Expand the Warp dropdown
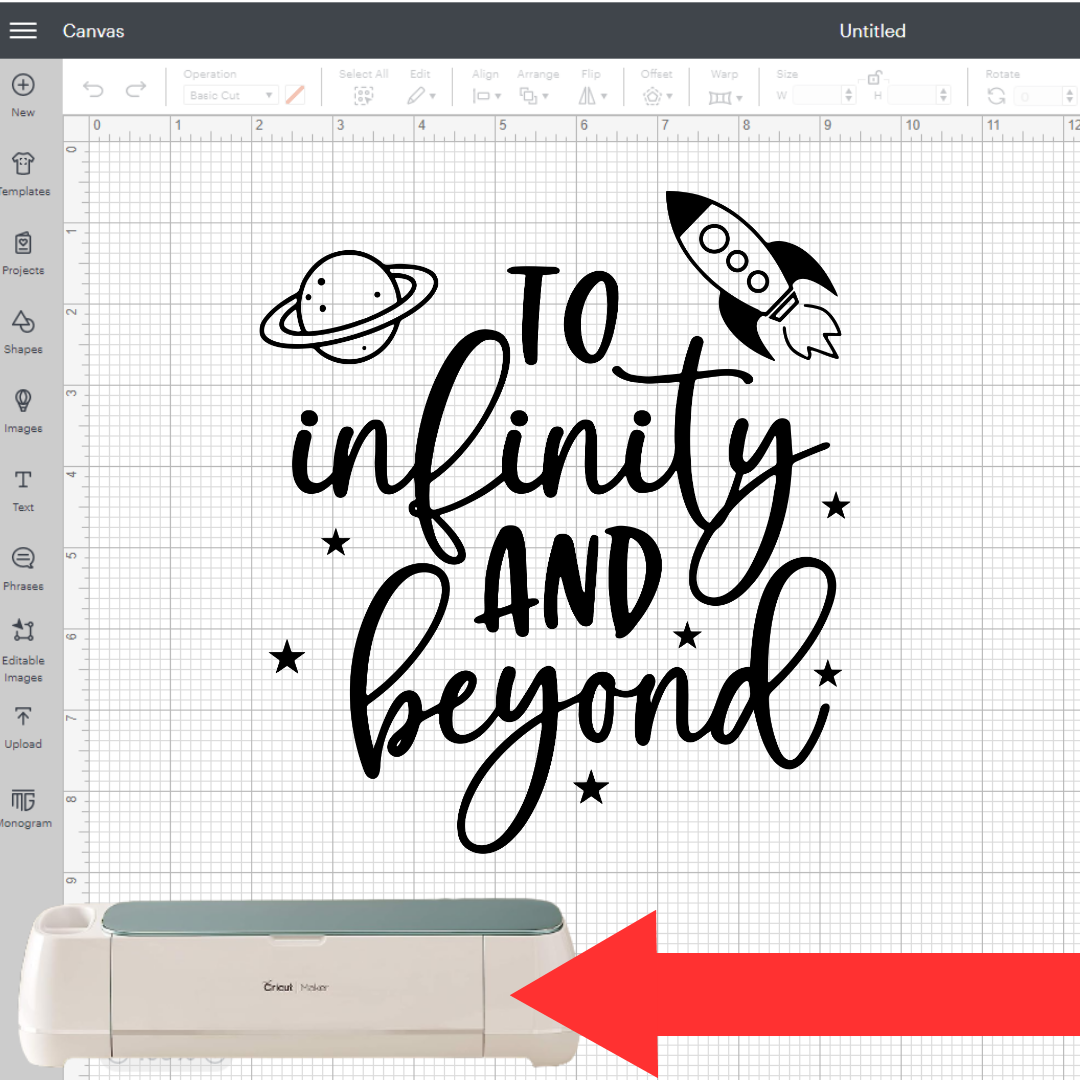This screenshot has height=1080, width=1080. 725,98
